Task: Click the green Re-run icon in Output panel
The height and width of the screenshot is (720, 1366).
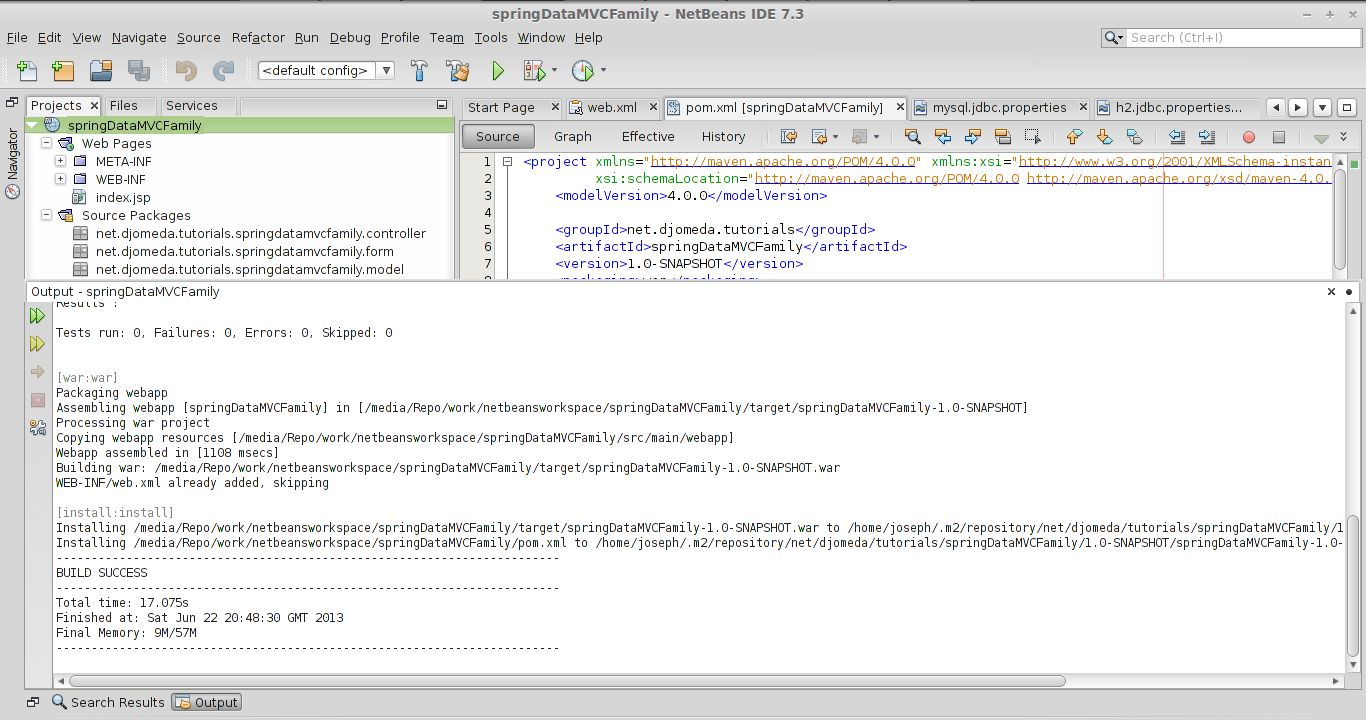Action: click(37, 316)
